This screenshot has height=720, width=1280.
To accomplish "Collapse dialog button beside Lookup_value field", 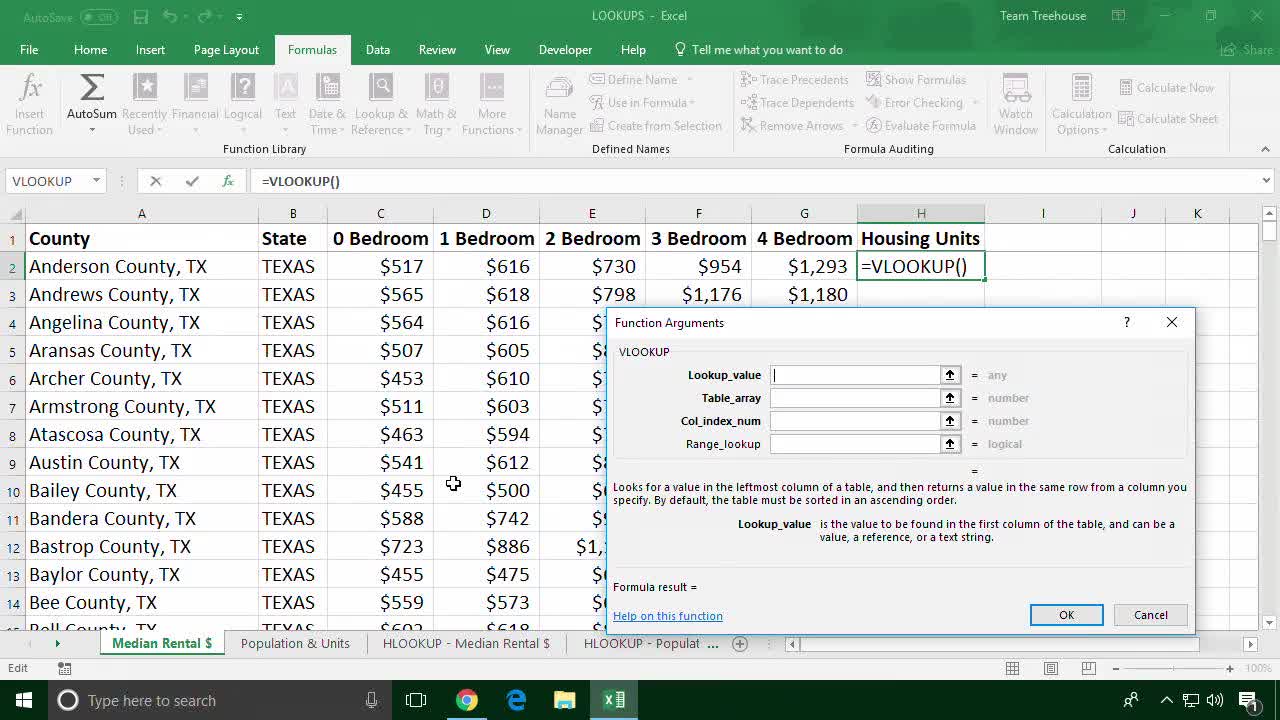I will tap(950, 375).
